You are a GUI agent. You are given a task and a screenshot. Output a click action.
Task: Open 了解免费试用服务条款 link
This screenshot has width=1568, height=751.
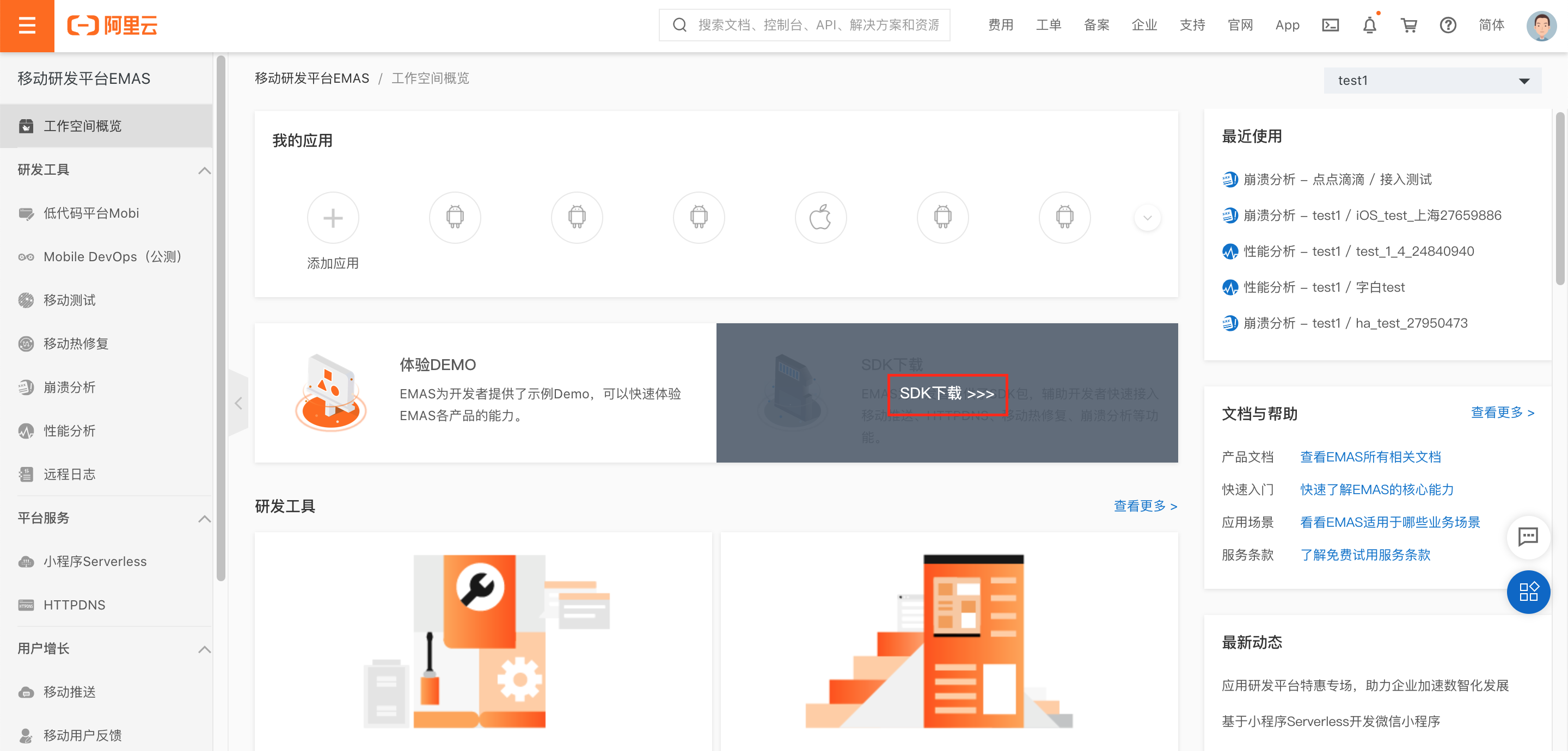click(1365, 555)
